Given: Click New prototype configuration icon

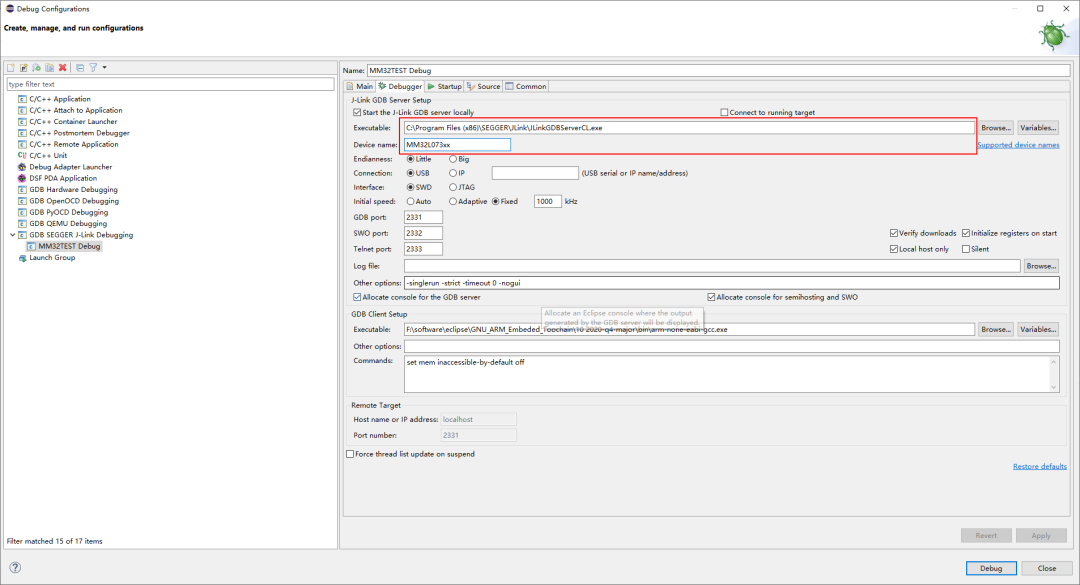Looking at the screenshot, I should [x=23, y=68].
